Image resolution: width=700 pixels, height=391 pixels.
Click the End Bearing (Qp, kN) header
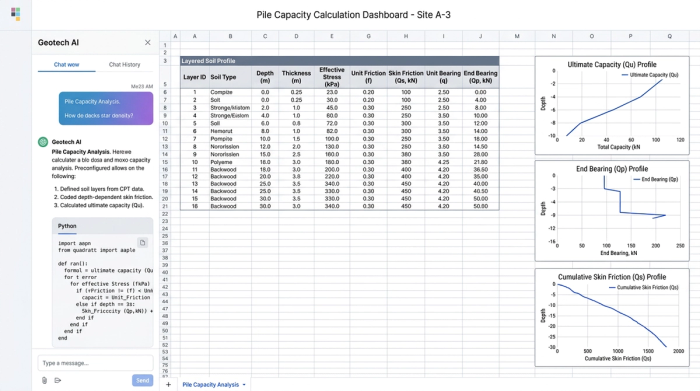click(x=480, y=77)
